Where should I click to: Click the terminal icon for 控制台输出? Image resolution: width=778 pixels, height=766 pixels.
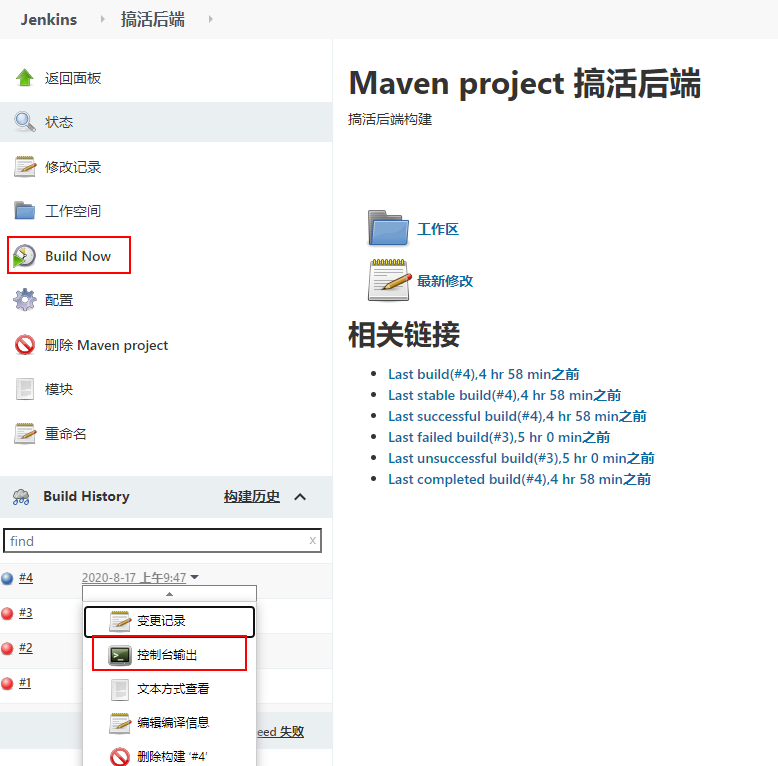click(120, 655)
